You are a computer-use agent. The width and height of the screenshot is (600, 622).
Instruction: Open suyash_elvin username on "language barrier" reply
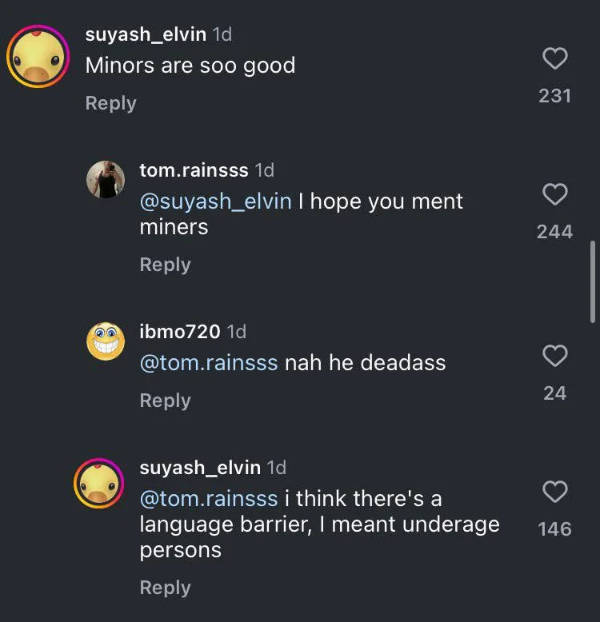point(200,467)
